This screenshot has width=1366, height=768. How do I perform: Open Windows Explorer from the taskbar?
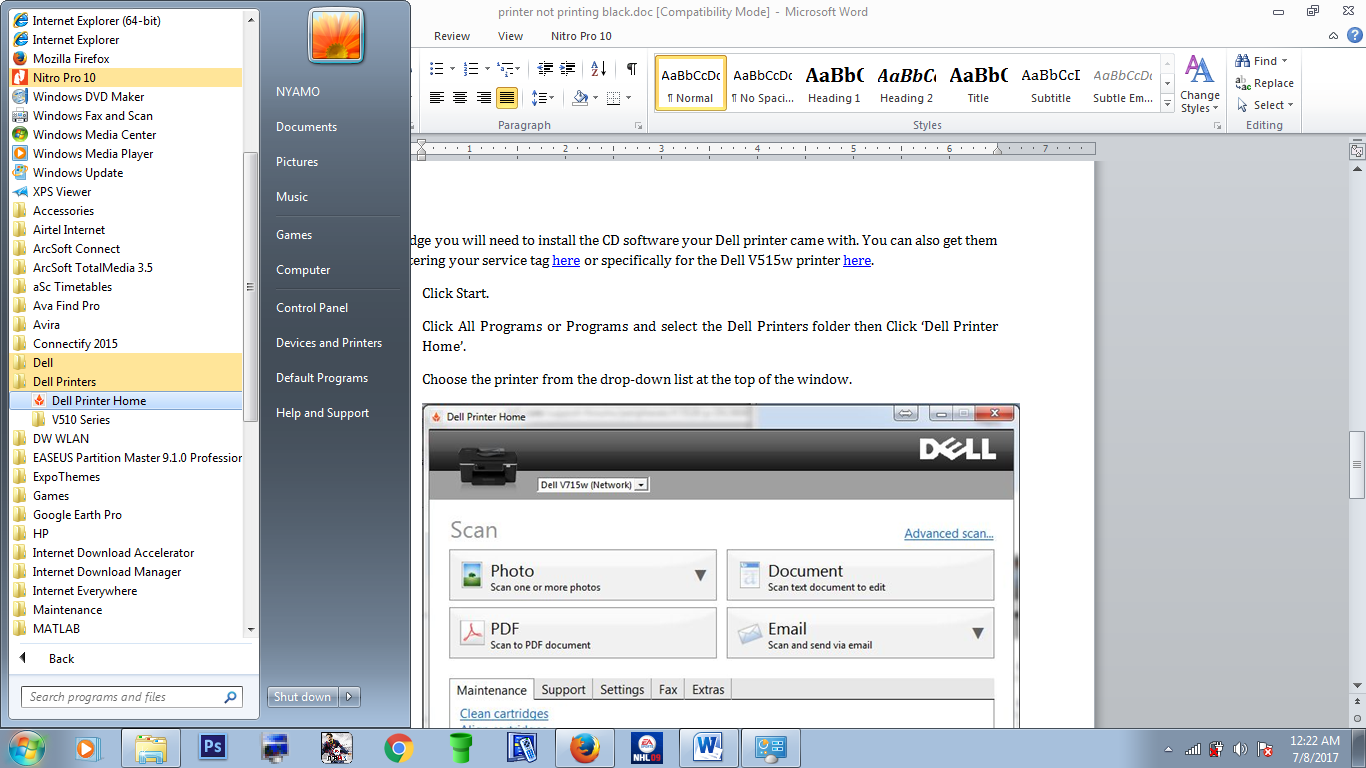point(151,747)
